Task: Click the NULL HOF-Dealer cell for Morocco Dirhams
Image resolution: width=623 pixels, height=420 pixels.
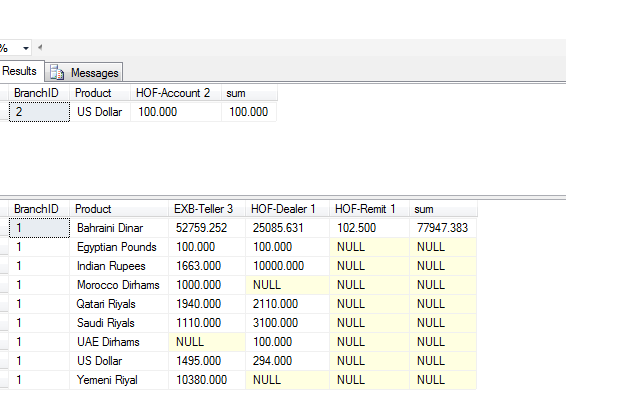Action: click(287, 285)
